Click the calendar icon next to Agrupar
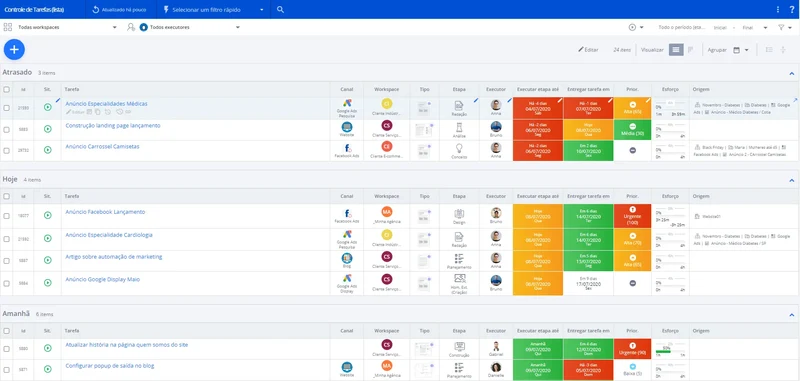This screenshot has height=381, width=800. pyautogui.click(x=736, y=50)
